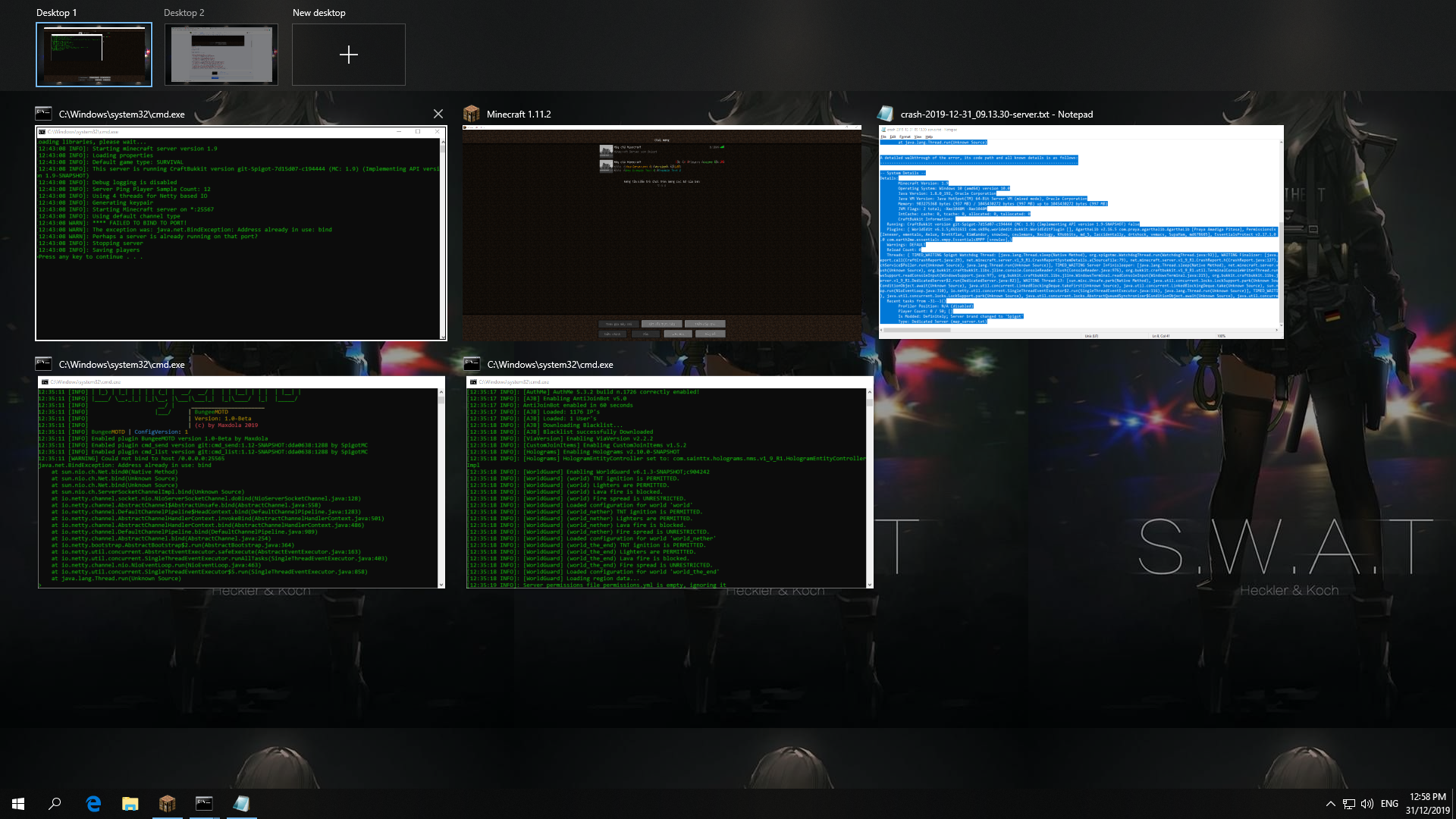Open Start menu Windows logo
Viewport: 1456px width, 819px height.
[18, 804]
